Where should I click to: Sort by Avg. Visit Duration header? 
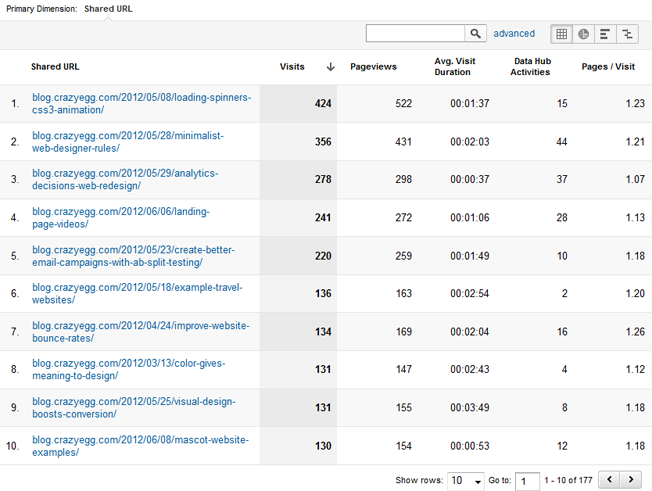coord(454,67)
